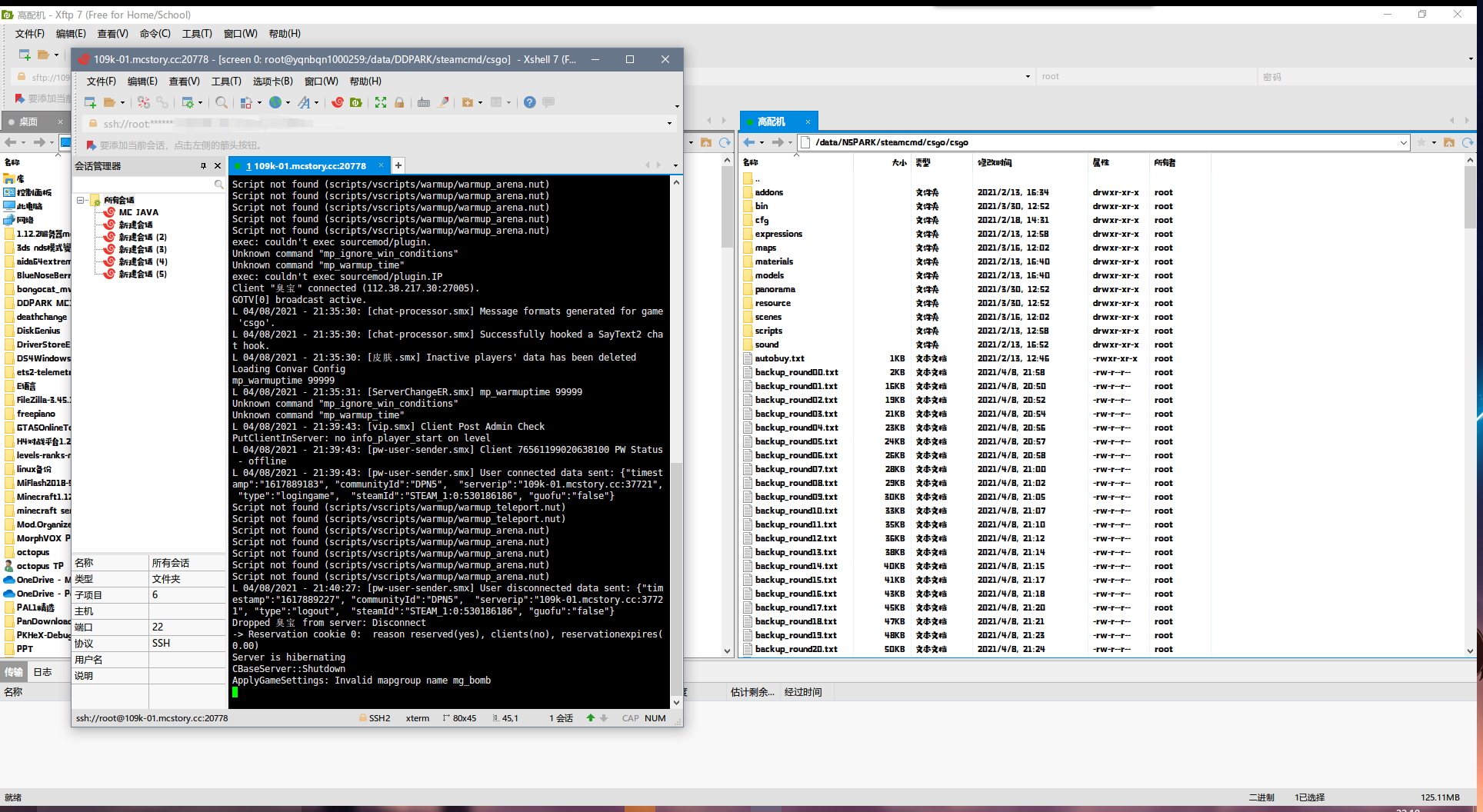Click the padlock lock-screen icon in Xshell
The image size is (1483, 812).
[x=399, y=102]
